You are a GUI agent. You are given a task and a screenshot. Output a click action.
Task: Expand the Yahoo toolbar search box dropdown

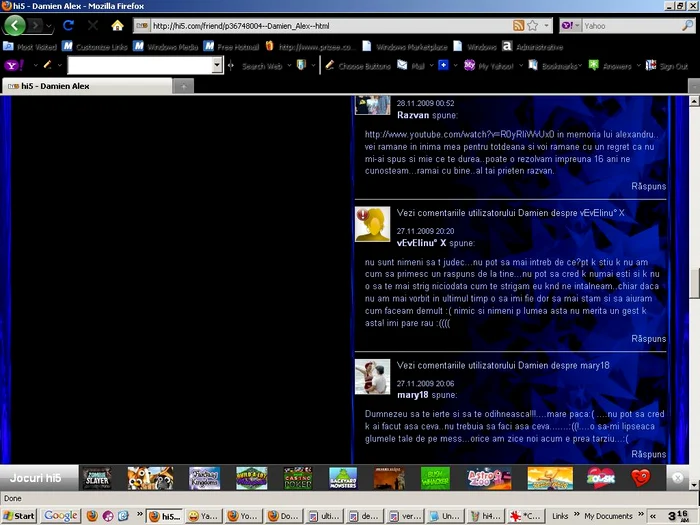click(x=217, y=65)
